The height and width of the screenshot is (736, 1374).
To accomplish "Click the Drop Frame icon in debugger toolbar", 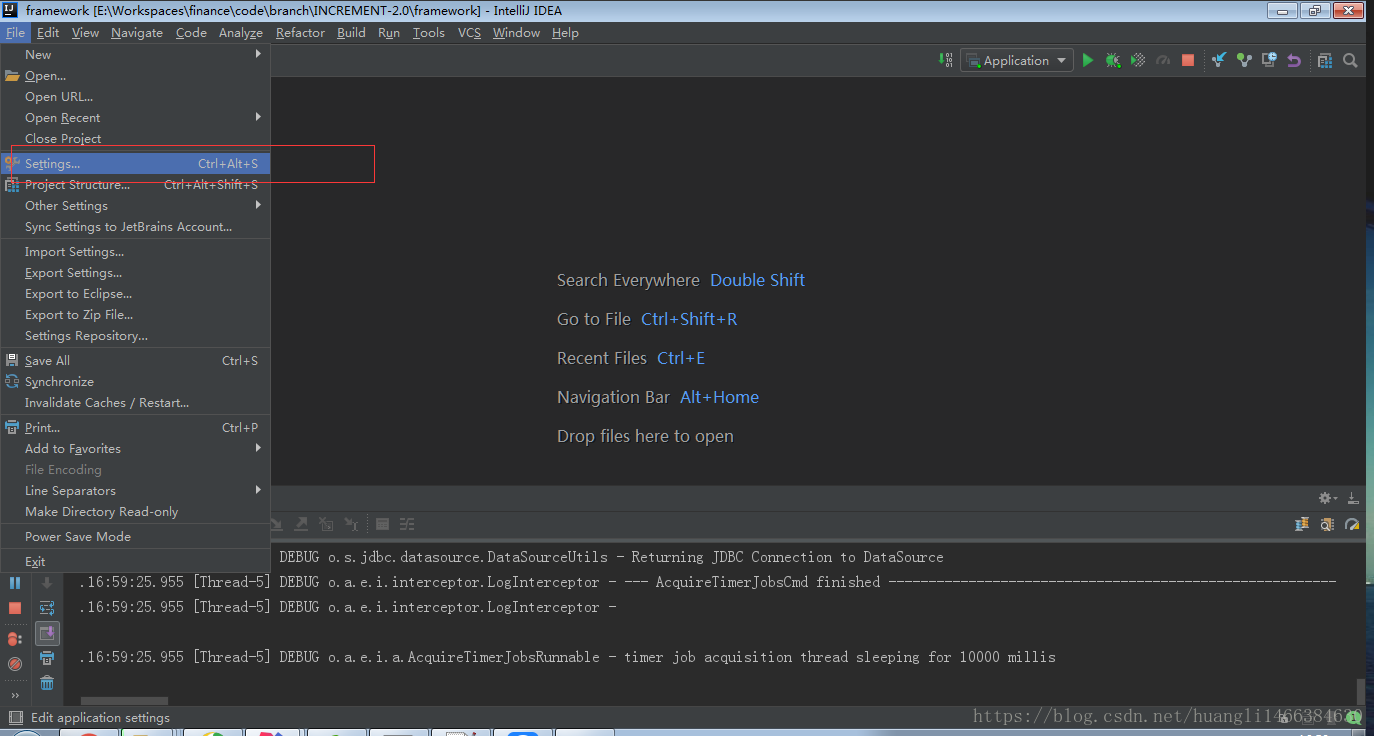I will (326, 524).
